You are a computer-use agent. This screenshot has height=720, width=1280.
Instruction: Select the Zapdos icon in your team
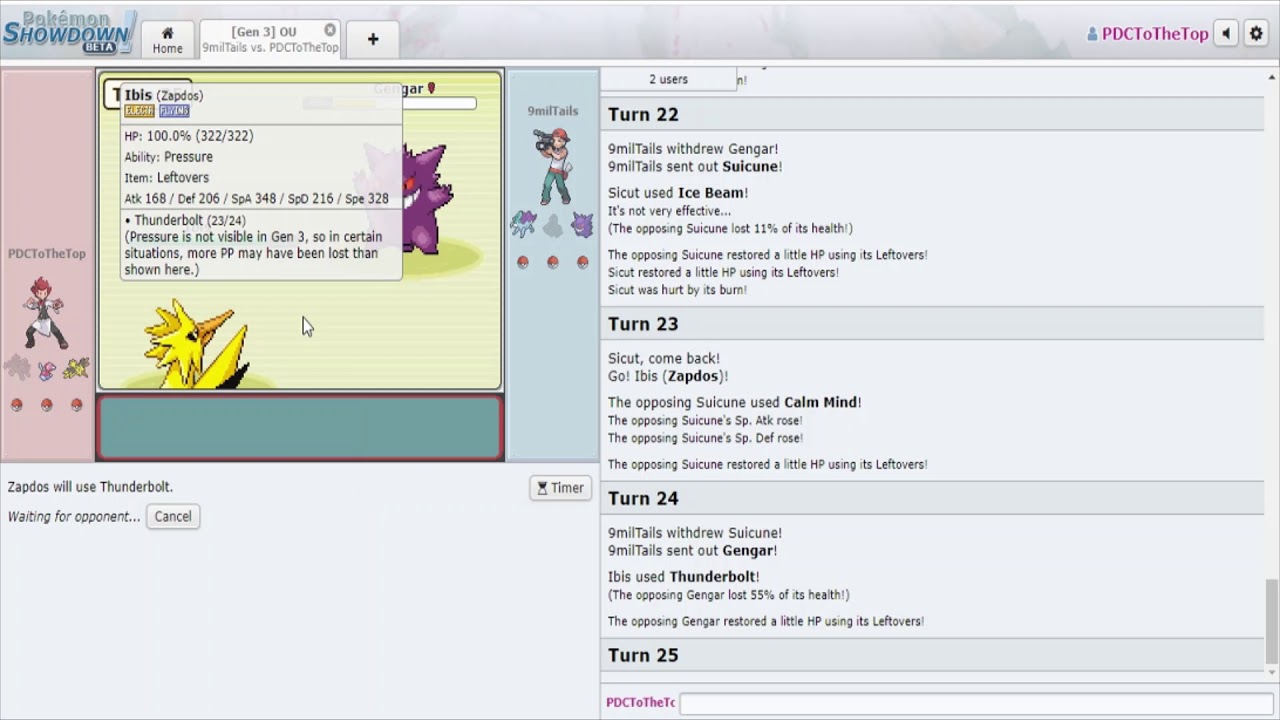click(76, 369)
